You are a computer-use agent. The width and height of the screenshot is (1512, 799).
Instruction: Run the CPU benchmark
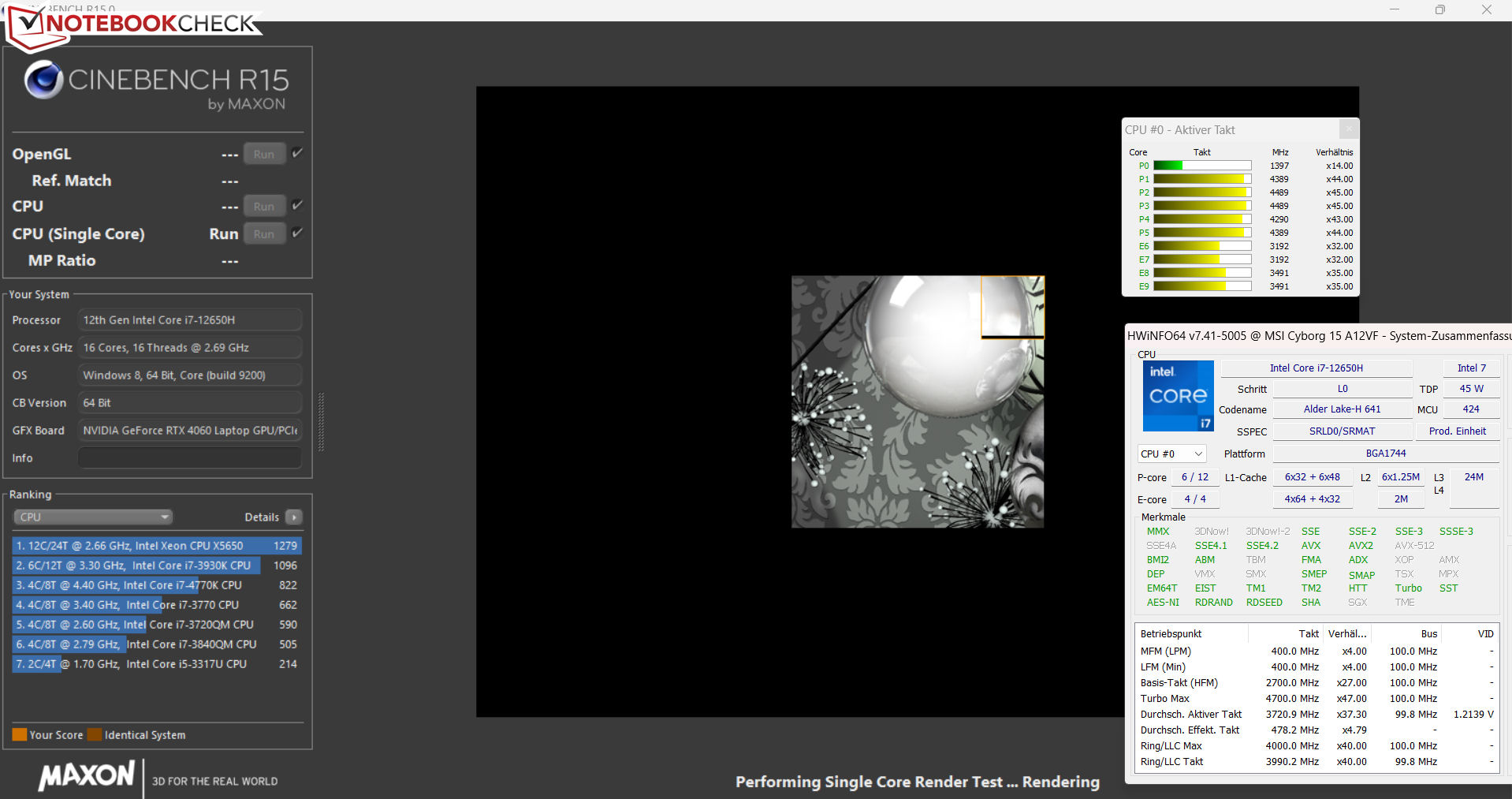(x=264, y=206)
